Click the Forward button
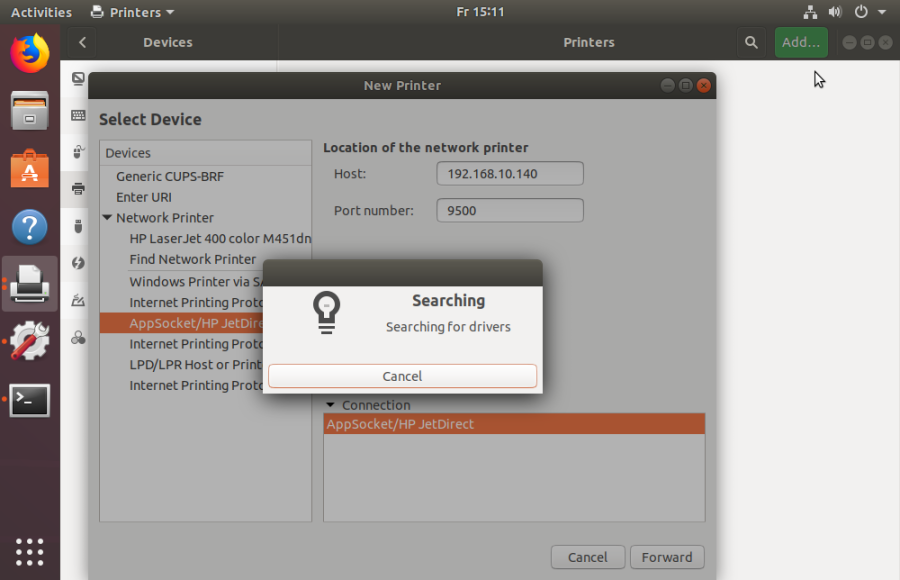 pyautogui.click(x=666, y=557)
